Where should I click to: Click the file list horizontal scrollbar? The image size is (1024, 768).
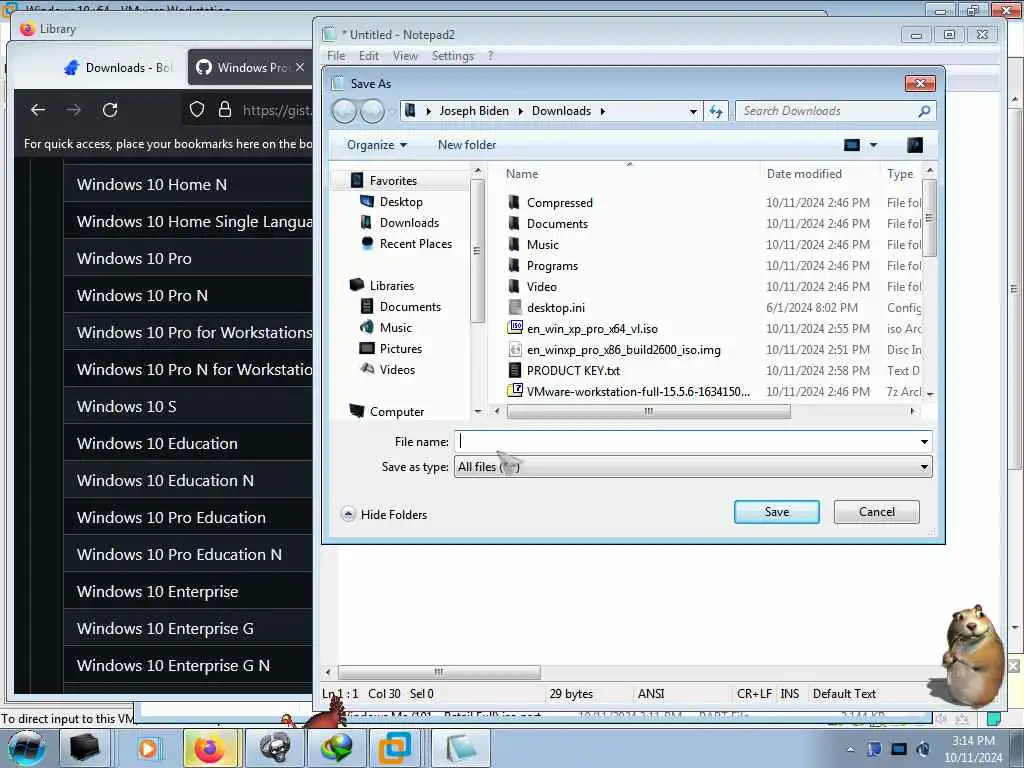(x=648, y=411)
